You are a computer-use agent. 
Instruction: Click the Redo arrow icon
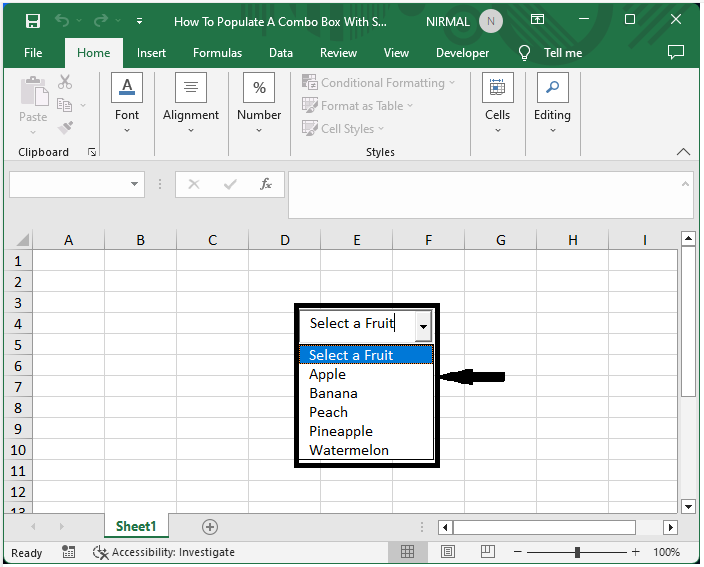tap(101, 21)
